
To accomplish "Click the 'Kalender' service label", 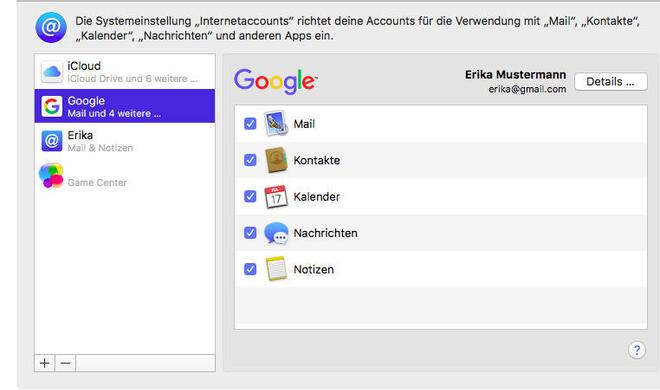I will click(x=317, y=197).
